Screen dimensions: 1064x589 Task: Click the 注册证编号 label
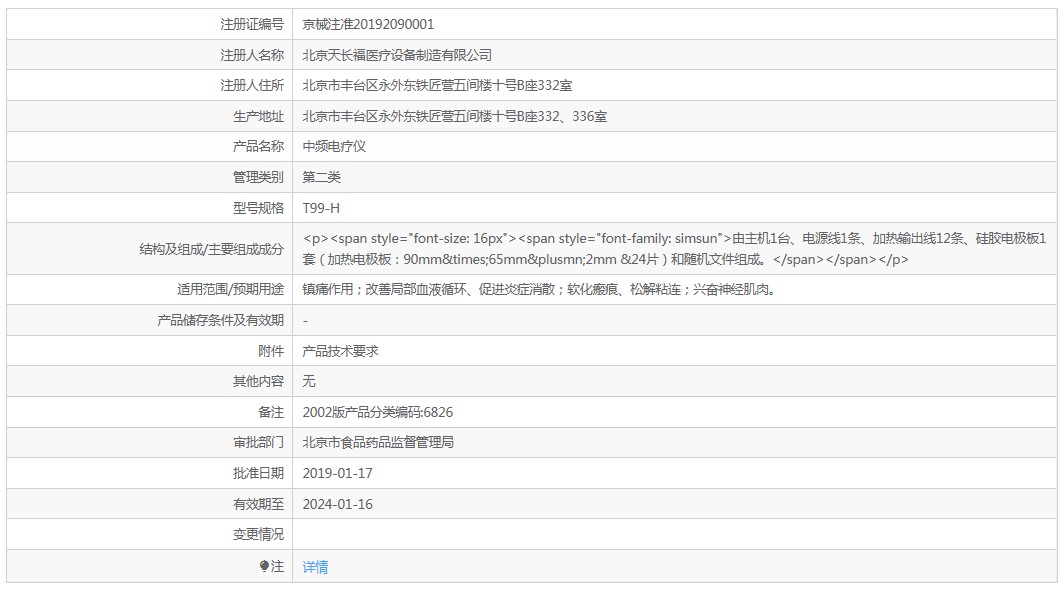click(x=252, y=24)
